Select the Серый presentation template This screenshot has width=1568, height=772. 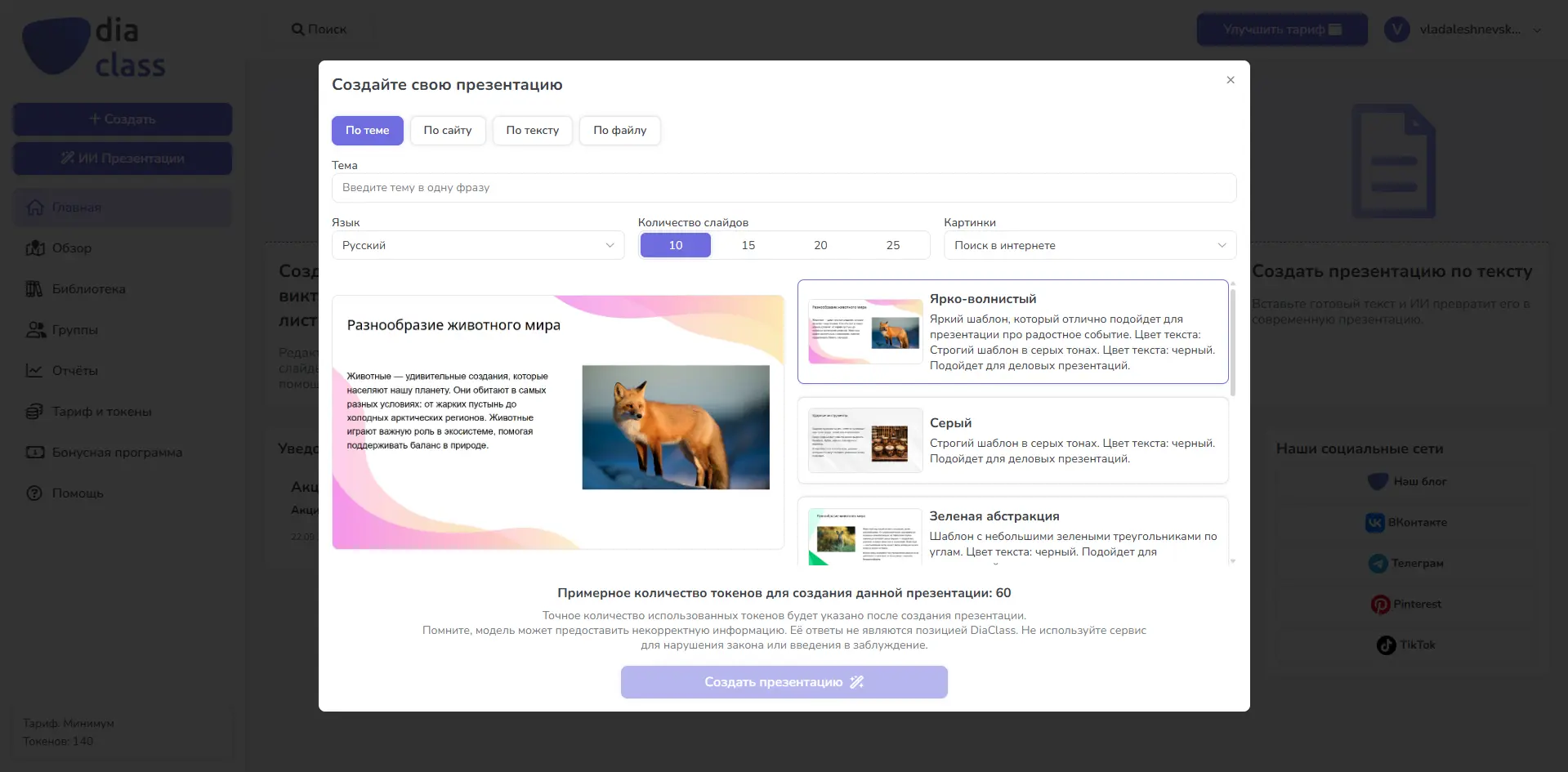tap(1012, 440)
